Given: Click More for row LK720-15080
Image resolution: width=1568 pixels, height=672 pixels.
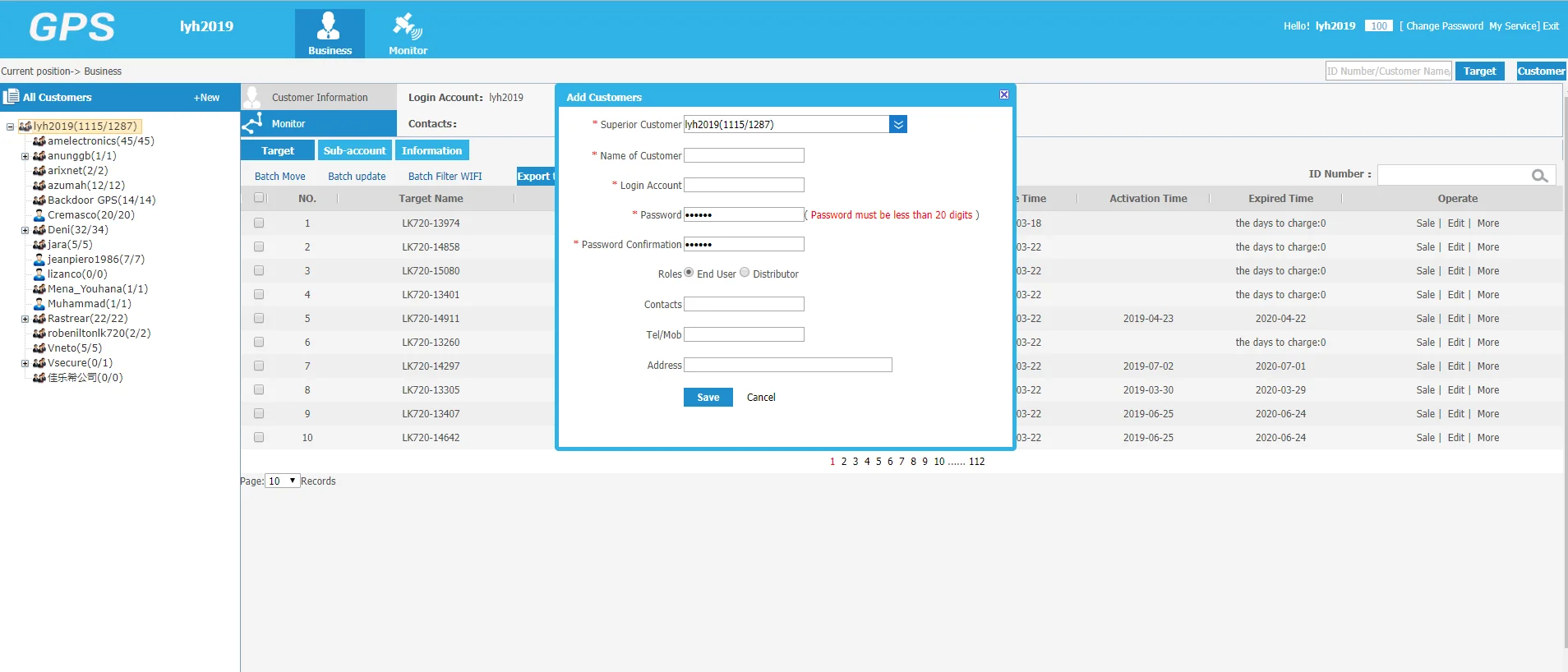Looking at the screenshot, I should pyautogui.click(x=1487, y=271).
